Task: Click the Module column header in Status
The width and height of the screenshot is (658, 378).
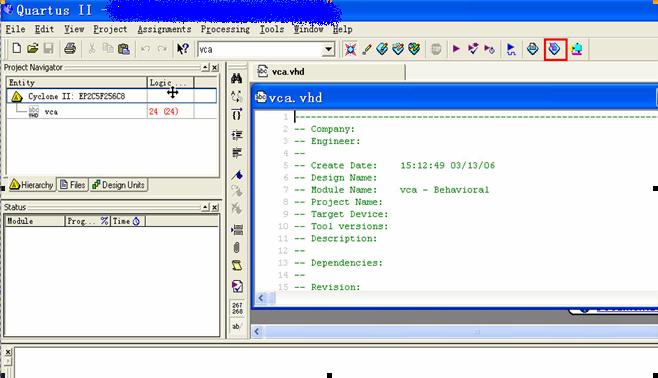Action: [x=35, y=221]
